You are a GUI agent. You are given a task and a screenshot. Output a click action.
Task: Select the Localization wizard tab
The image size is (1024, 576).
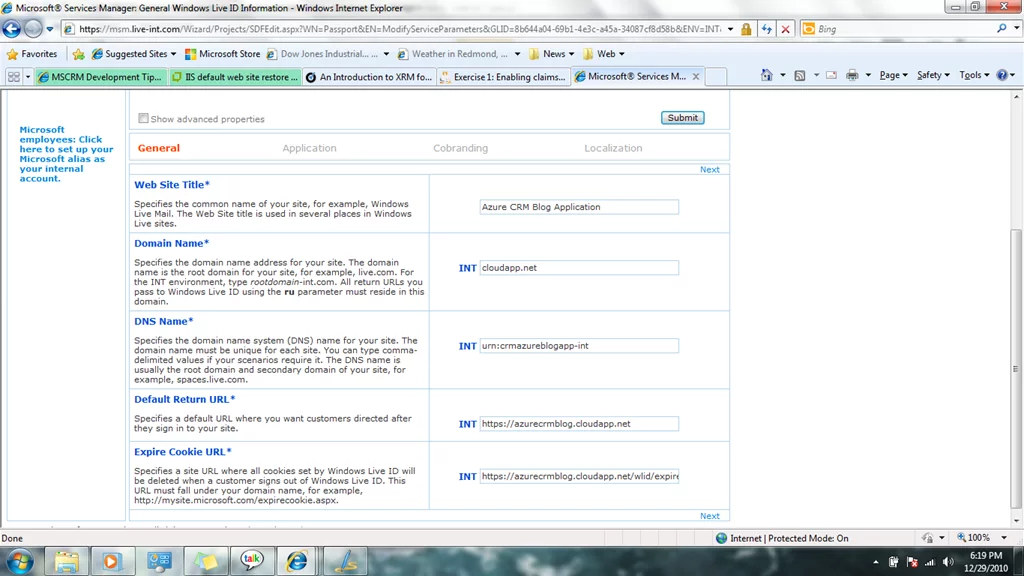[x=613, y=148]
